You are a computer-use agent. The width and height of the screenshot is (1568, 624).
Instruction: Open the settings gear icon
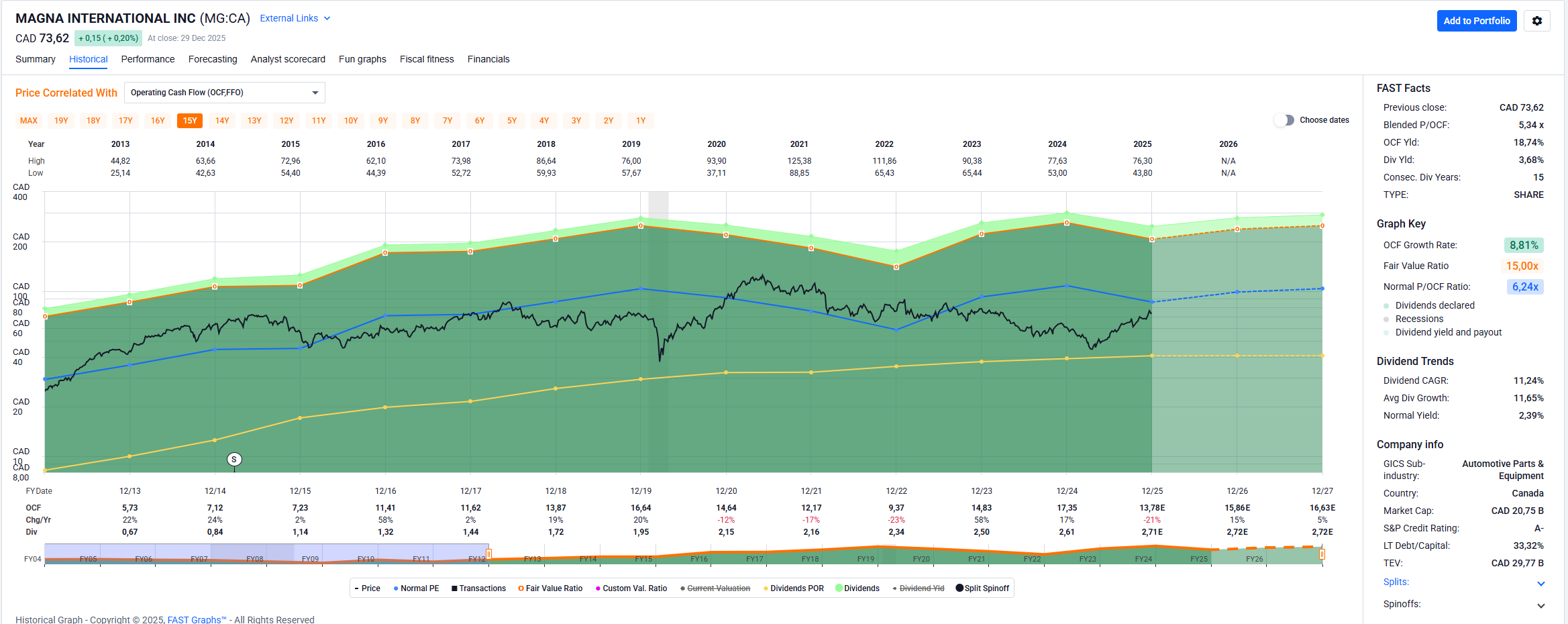tap(1536, 21)
